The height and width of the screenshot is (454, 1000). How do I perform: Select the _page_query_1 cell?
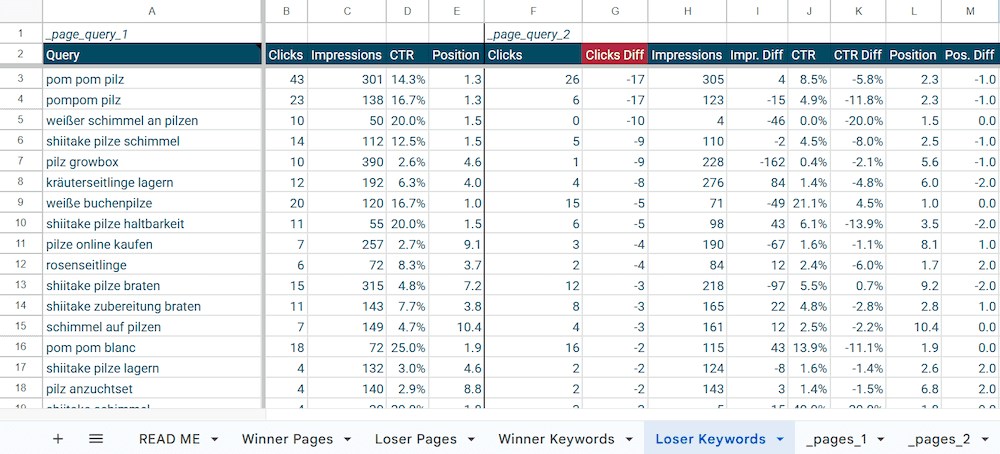pyautogui.click(x=152, y=34)
